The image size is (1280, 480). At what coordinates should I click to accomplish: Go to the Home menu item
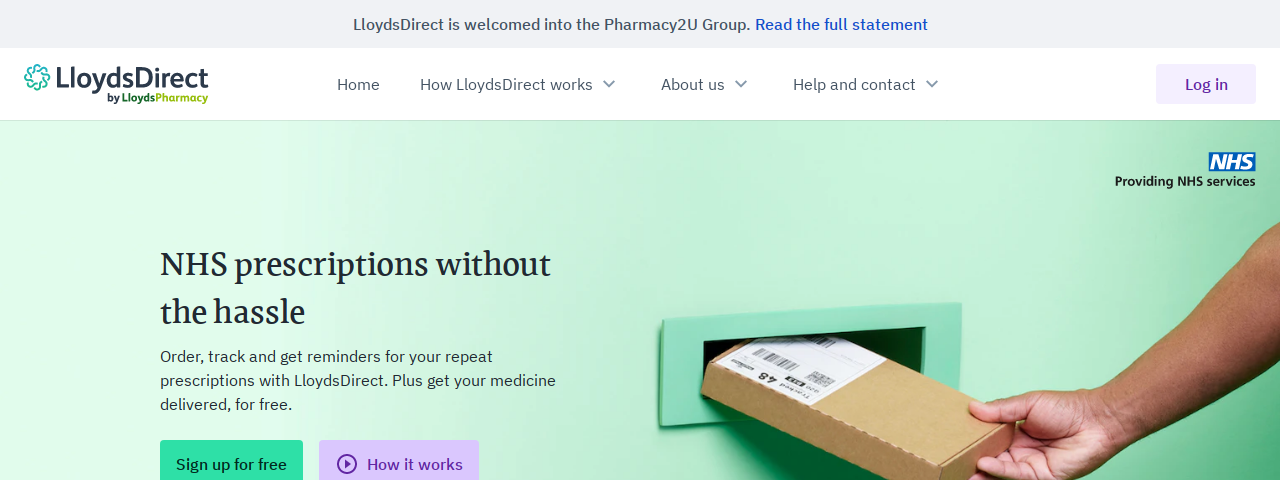pos(358,84)
